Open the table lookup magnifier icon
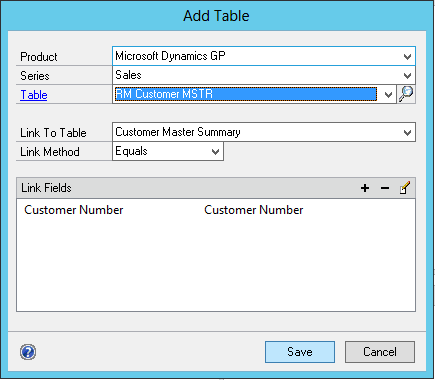The height and width of the screenshot is (380, 435). 406,94
